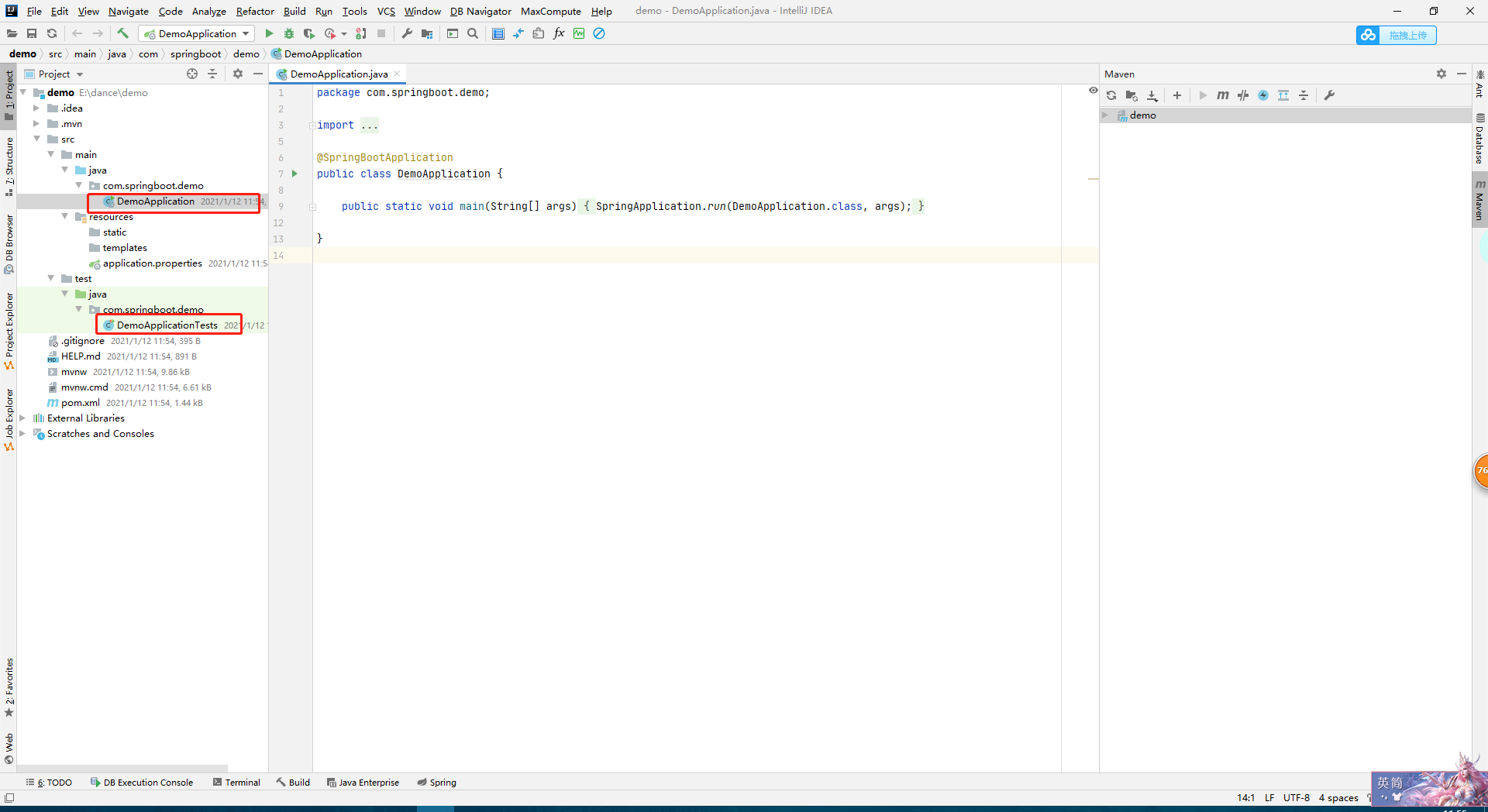
Task: Toggle Favorites side tool window
Action: coord(9,687)
